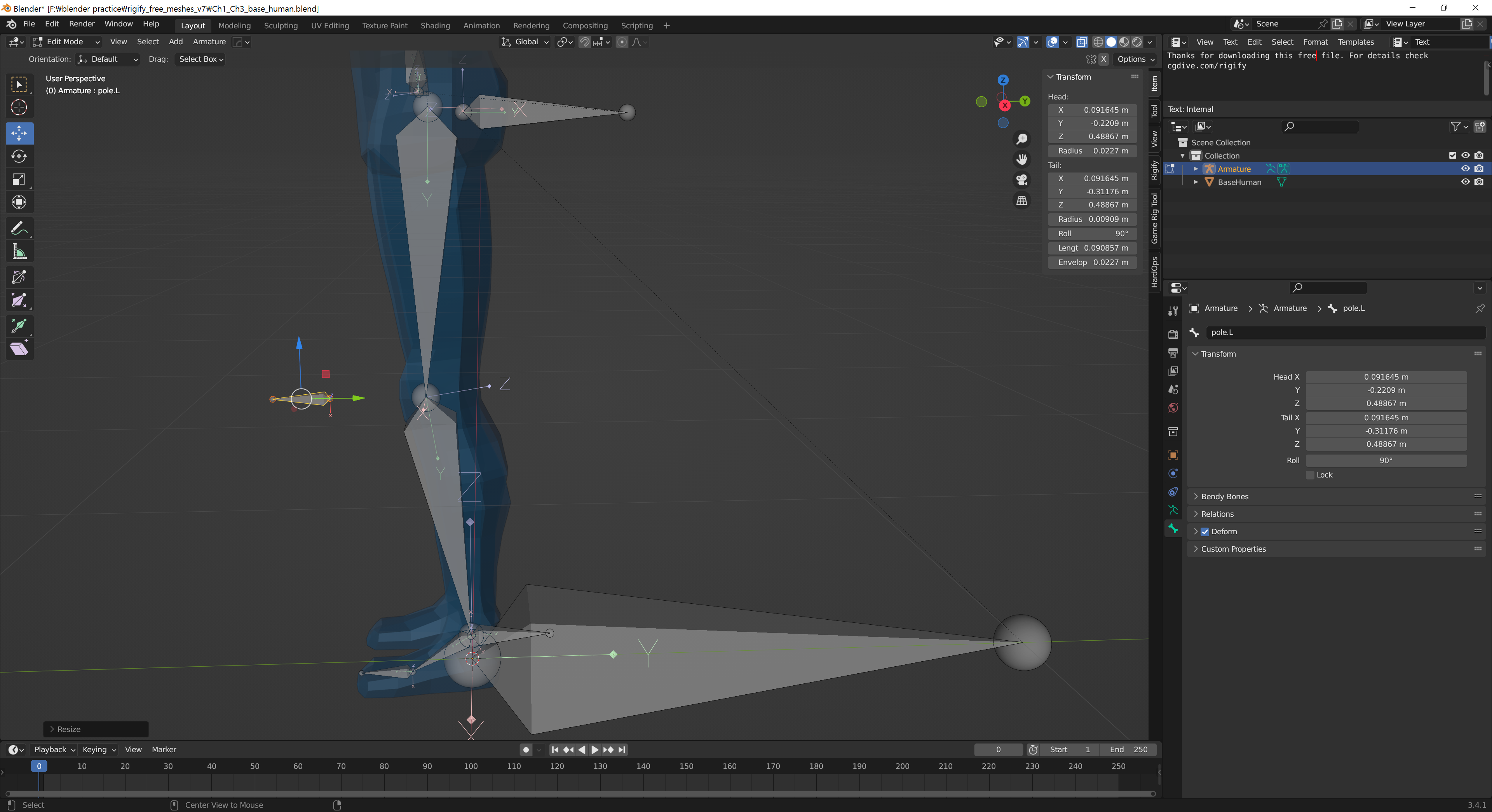The width and height of the screenshot is (1492, 812).
Task: Expand the Bendy Bones panel
Action: 1224,497
